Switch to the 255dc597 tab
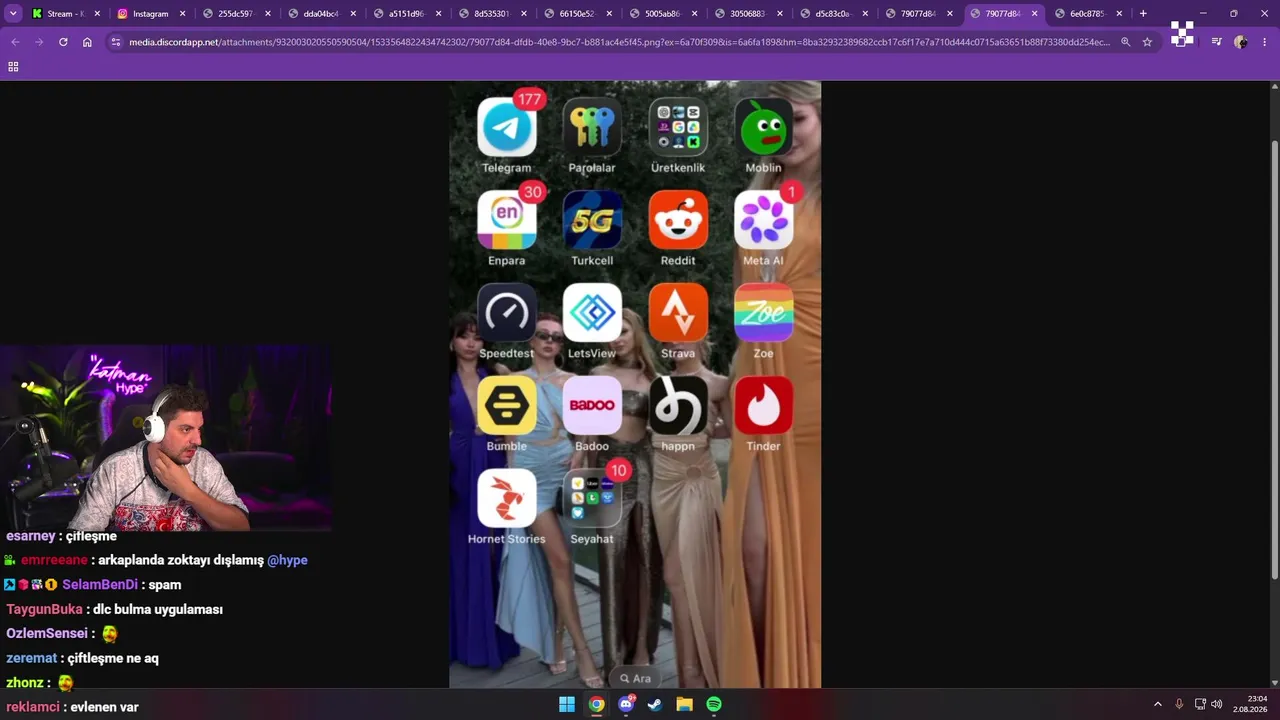The image size is (1280, 720). pos(235,14)
